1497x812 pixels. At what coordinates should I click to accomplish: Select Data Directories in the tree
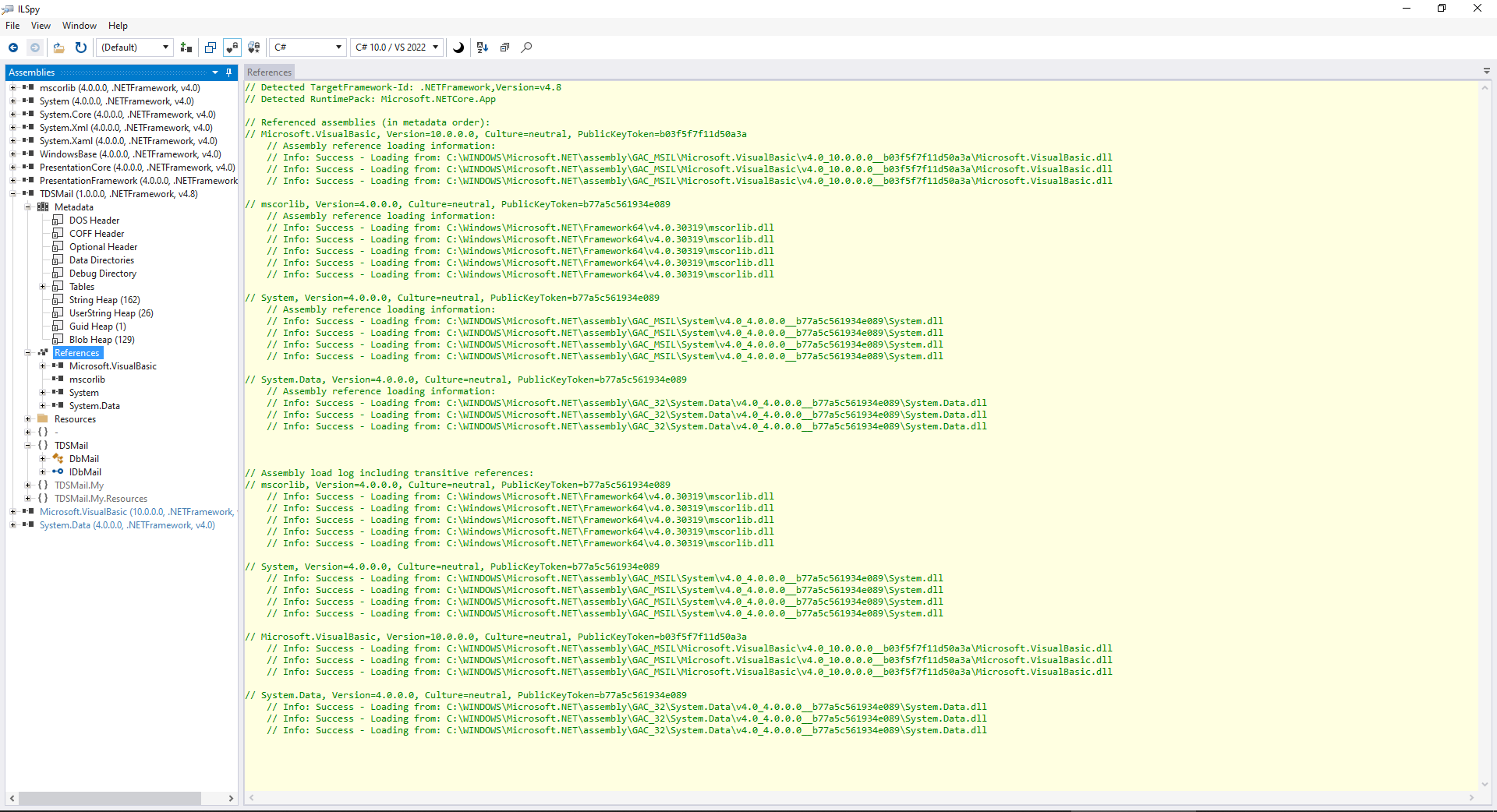101,260
